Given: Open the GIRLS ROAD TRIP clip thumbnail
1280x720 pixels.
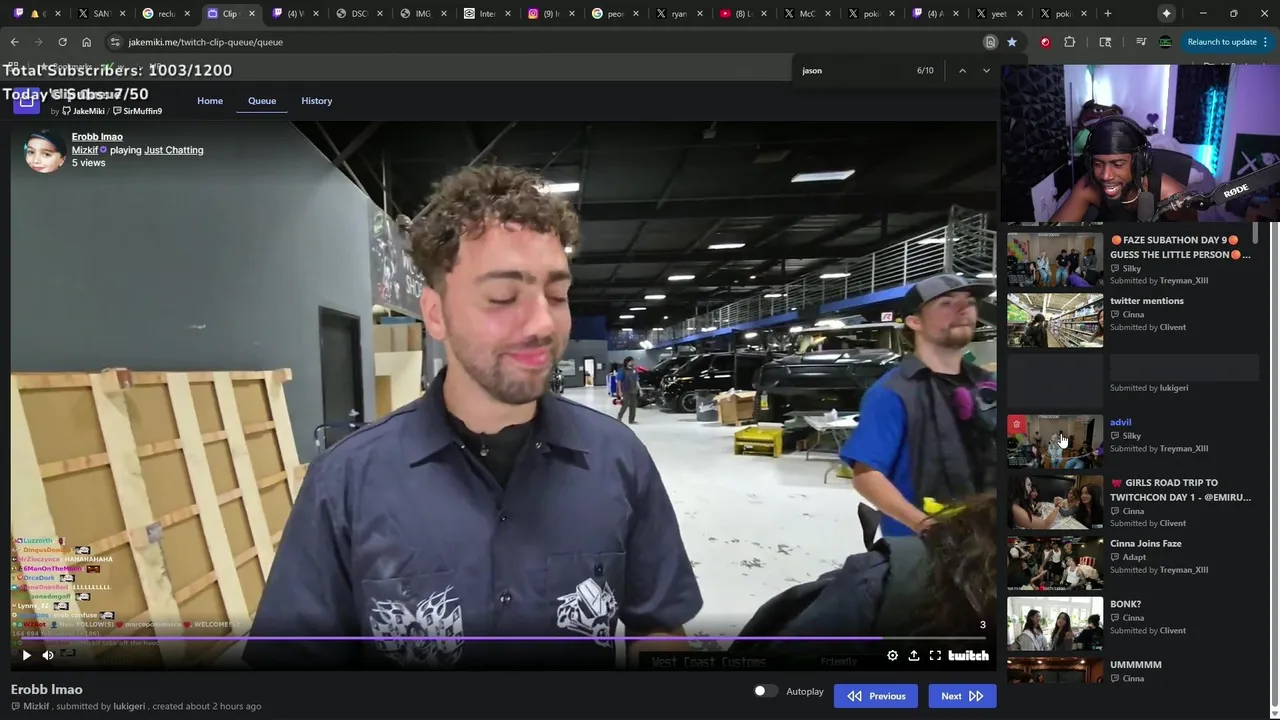Looking at the screenshot, I should coord(1055,502).
